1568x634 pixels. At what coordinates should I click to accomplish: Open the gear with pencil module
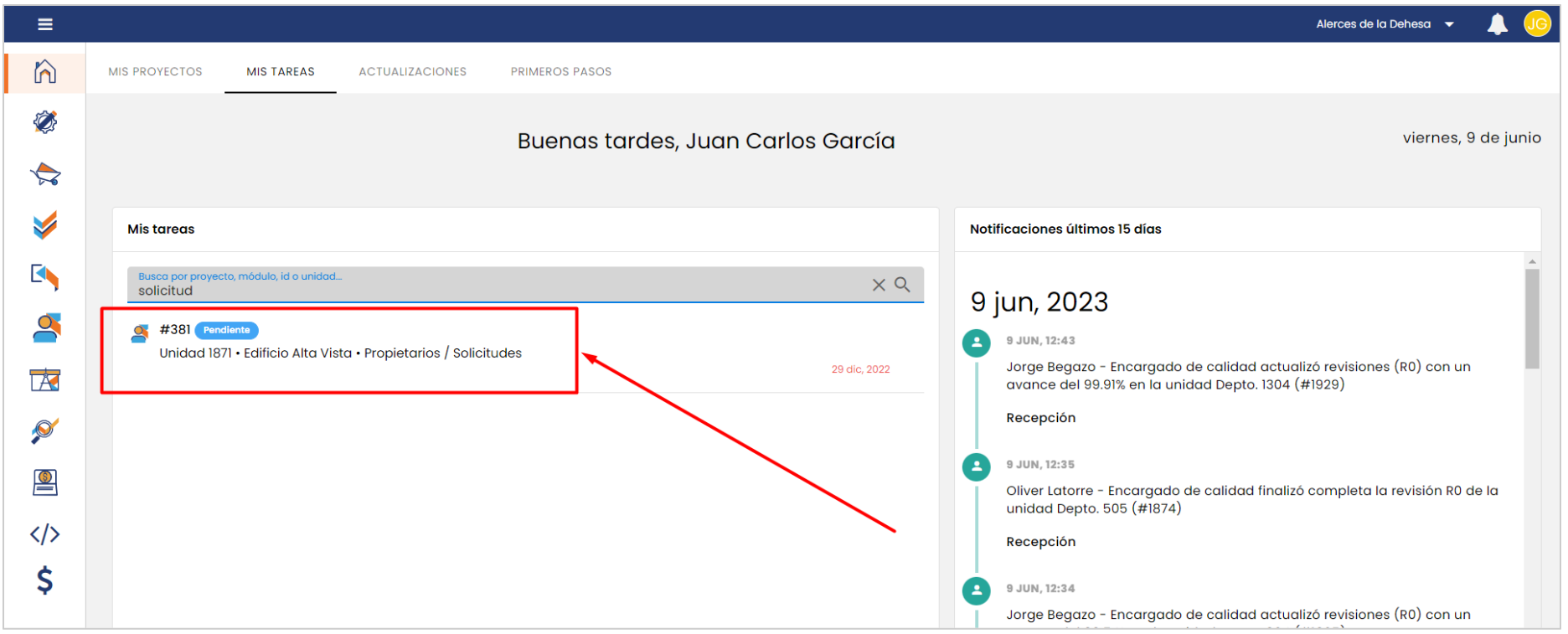pos(45,122)
